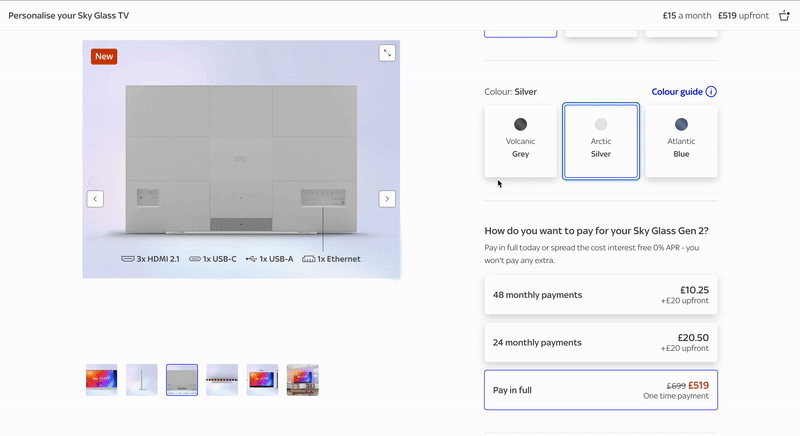This screenshot has height=436, width=800.
Task: Click '£519 upfront' in header
Action: (x=743, y=16)
